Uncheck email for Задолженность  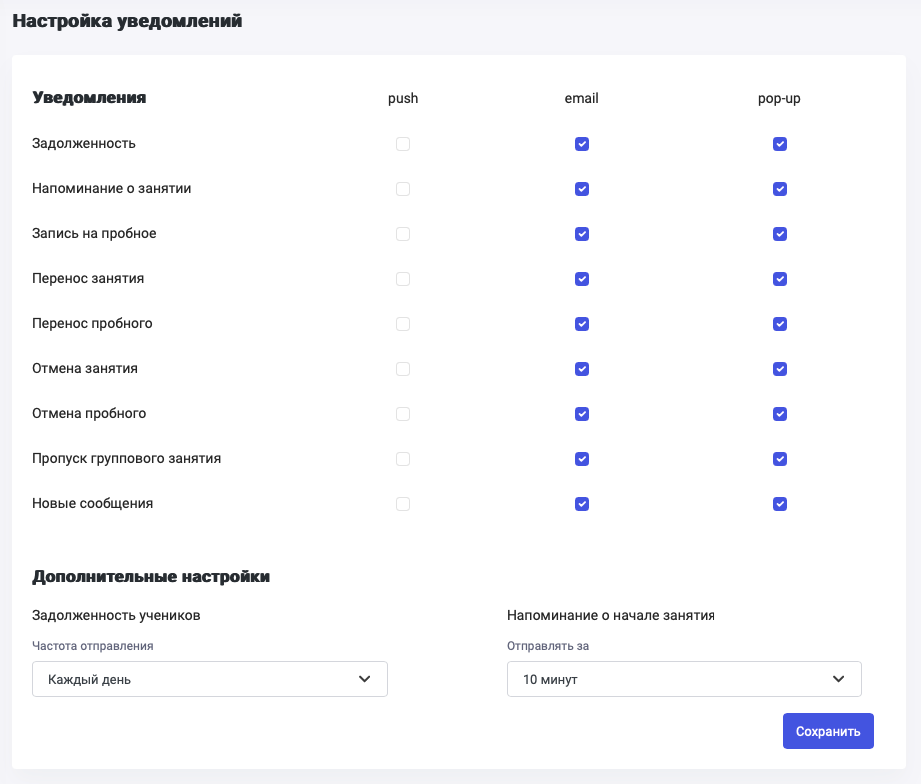click(582, 144)
